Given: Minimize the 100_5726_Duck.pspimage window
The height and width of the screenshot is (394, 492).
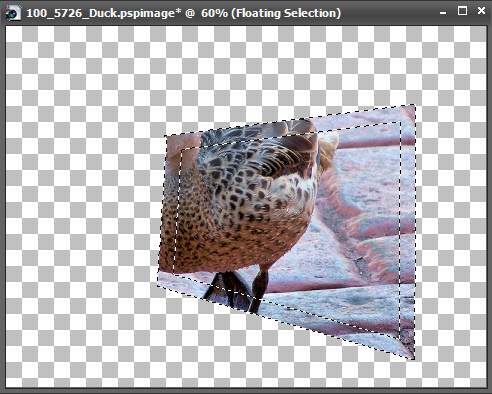Looking at the screenshot, I should [443, 13].
